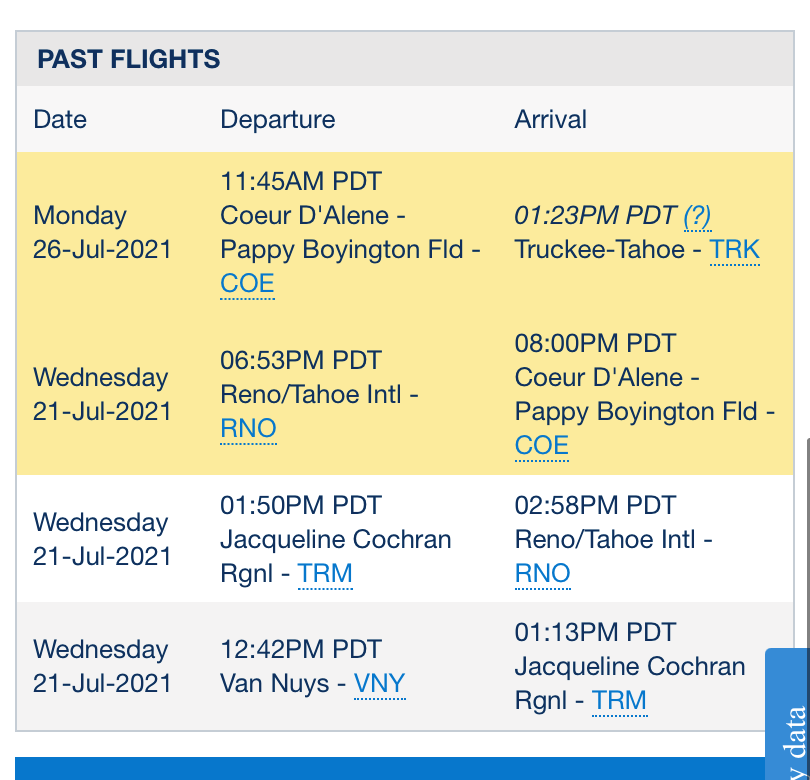
Task: Open RNO link under 06:53PM departure
Action: [x=248, y=429]
